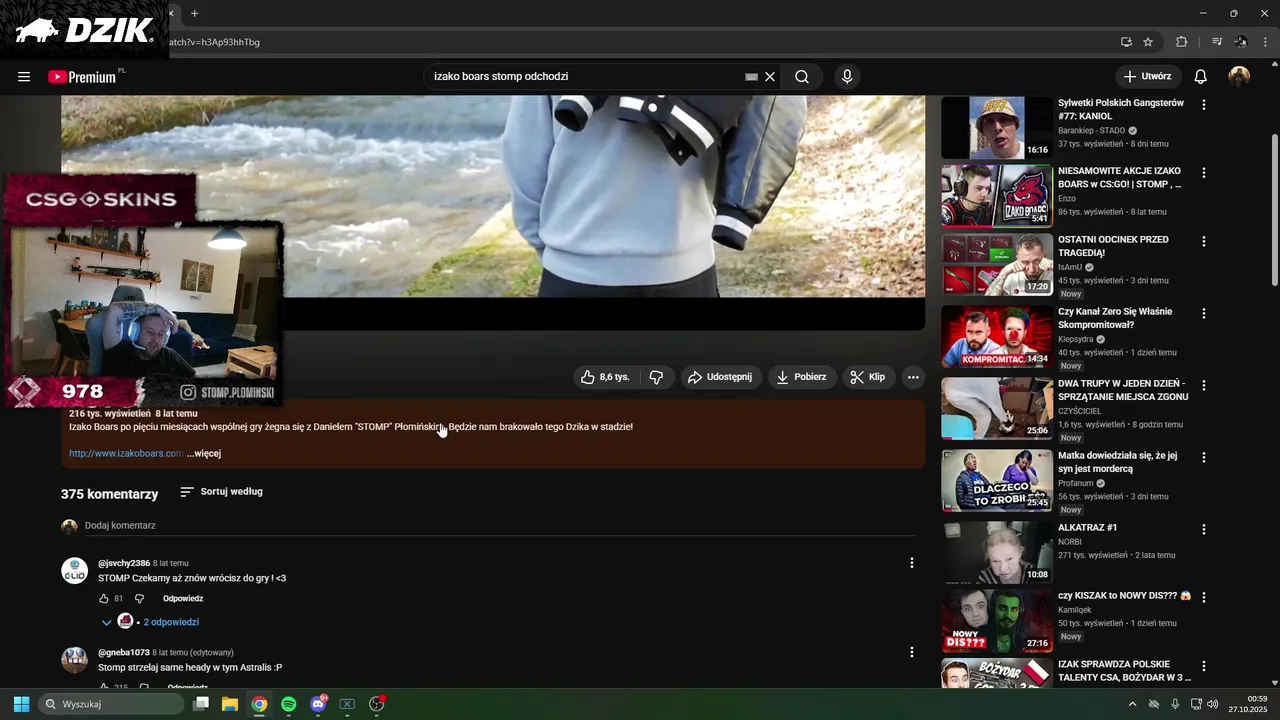The height and width of the screenshot is (720, 1280).
Task: Open NIESAMOWITE AKCJE IZAKO BOARS video title
Action: pyautogui.click(x=1120, y=178)
